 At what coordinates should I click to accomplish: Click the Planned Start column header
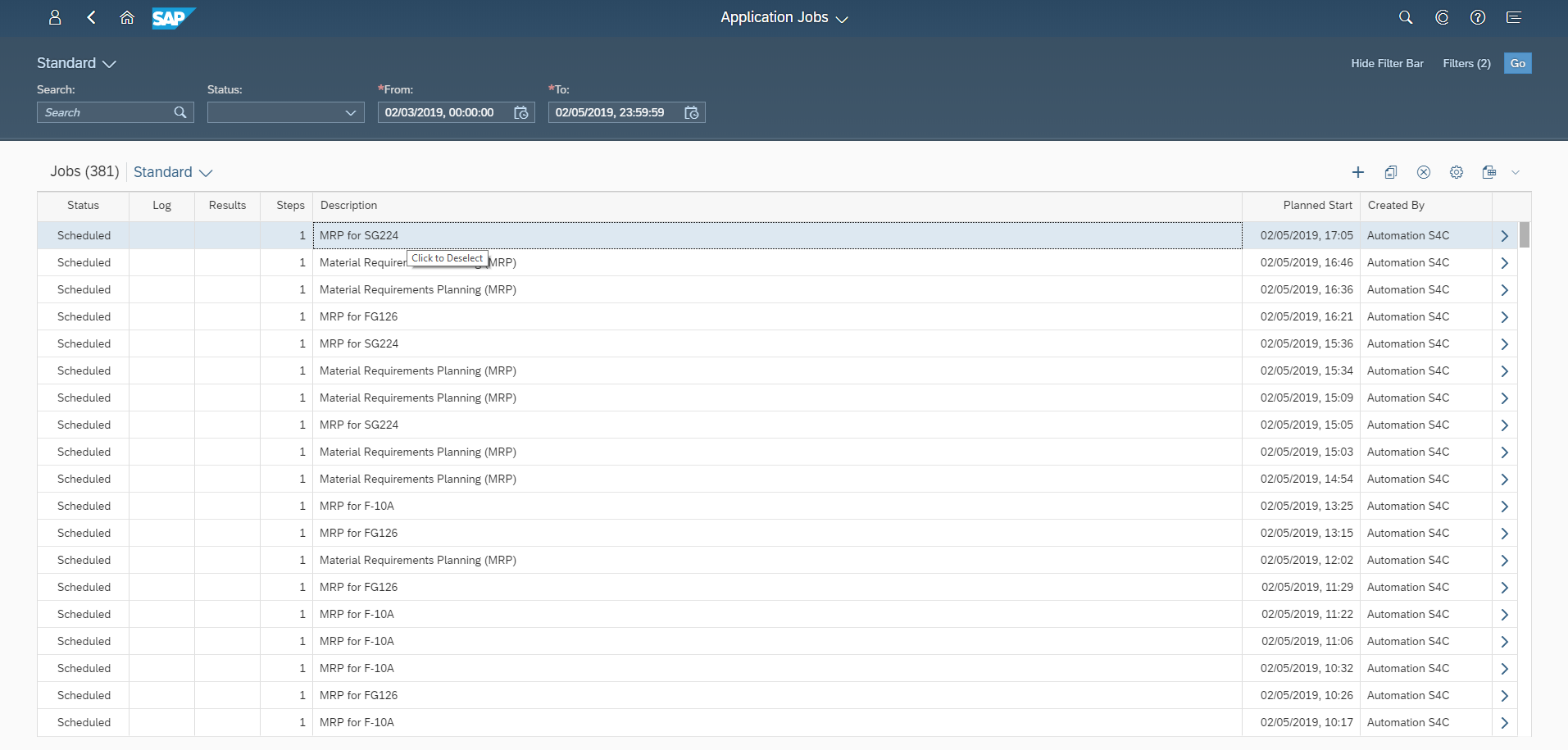tap(1301, 206)
